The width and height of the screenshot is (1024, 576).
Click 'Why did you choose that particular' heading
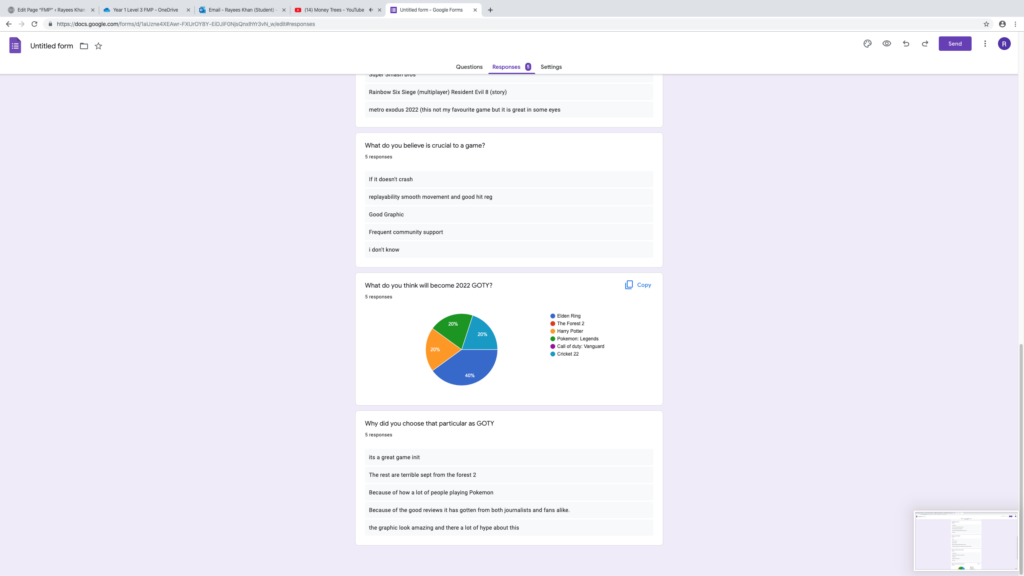[429, 423]
